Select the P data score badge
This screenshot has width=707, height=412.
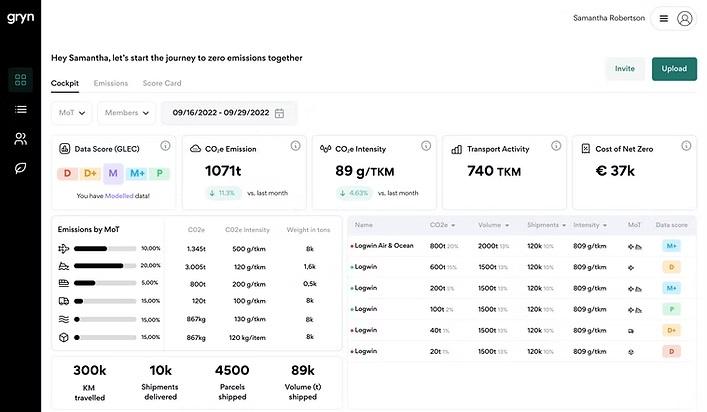coord(159,174)
